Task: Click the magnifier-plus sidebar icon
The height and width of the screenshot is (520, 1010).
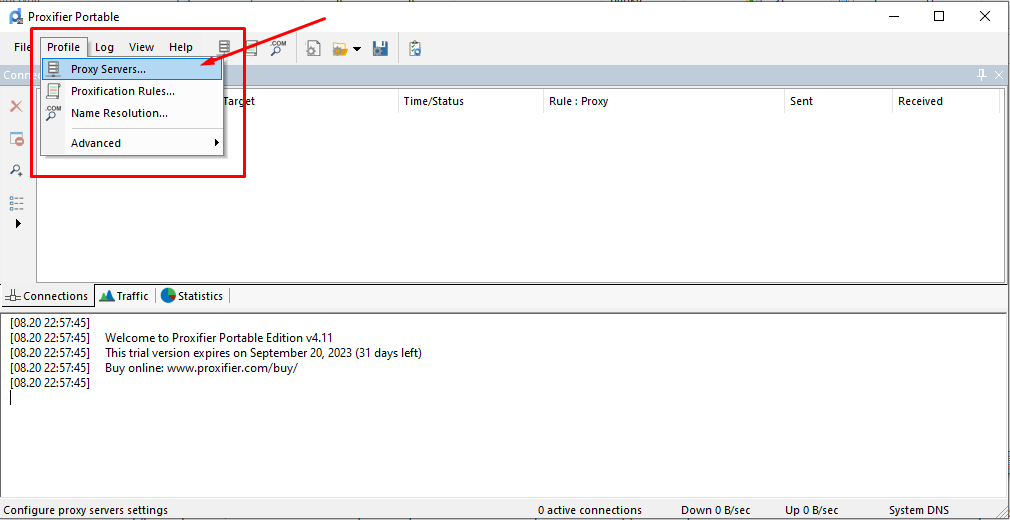Action: point(16,171)
